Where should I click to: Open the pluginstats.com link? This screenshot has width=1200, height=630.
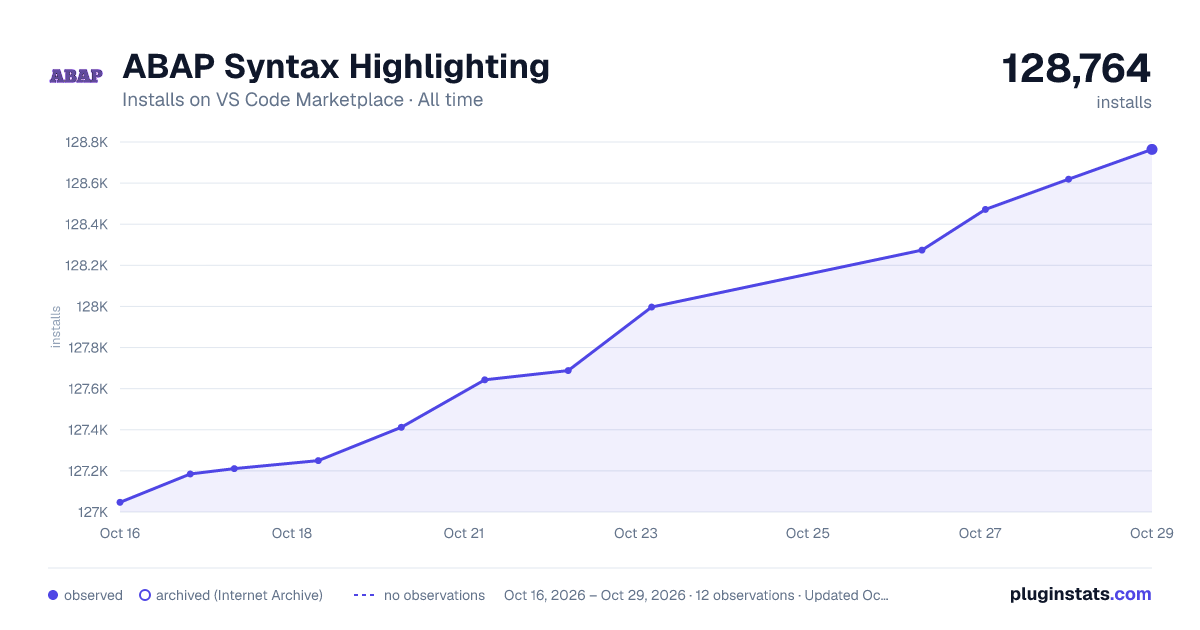click(x=1081, y=594)
